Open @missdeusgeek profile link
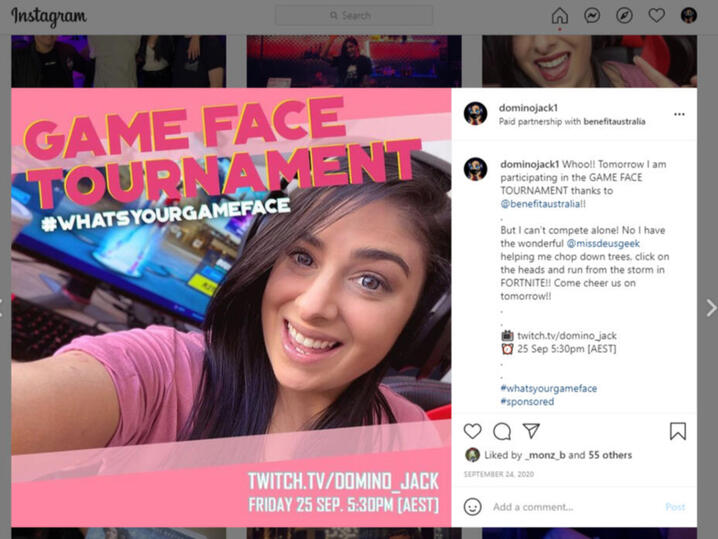Image resolution: width=718 pixels, height=539 pixels. tap(603, 244)
